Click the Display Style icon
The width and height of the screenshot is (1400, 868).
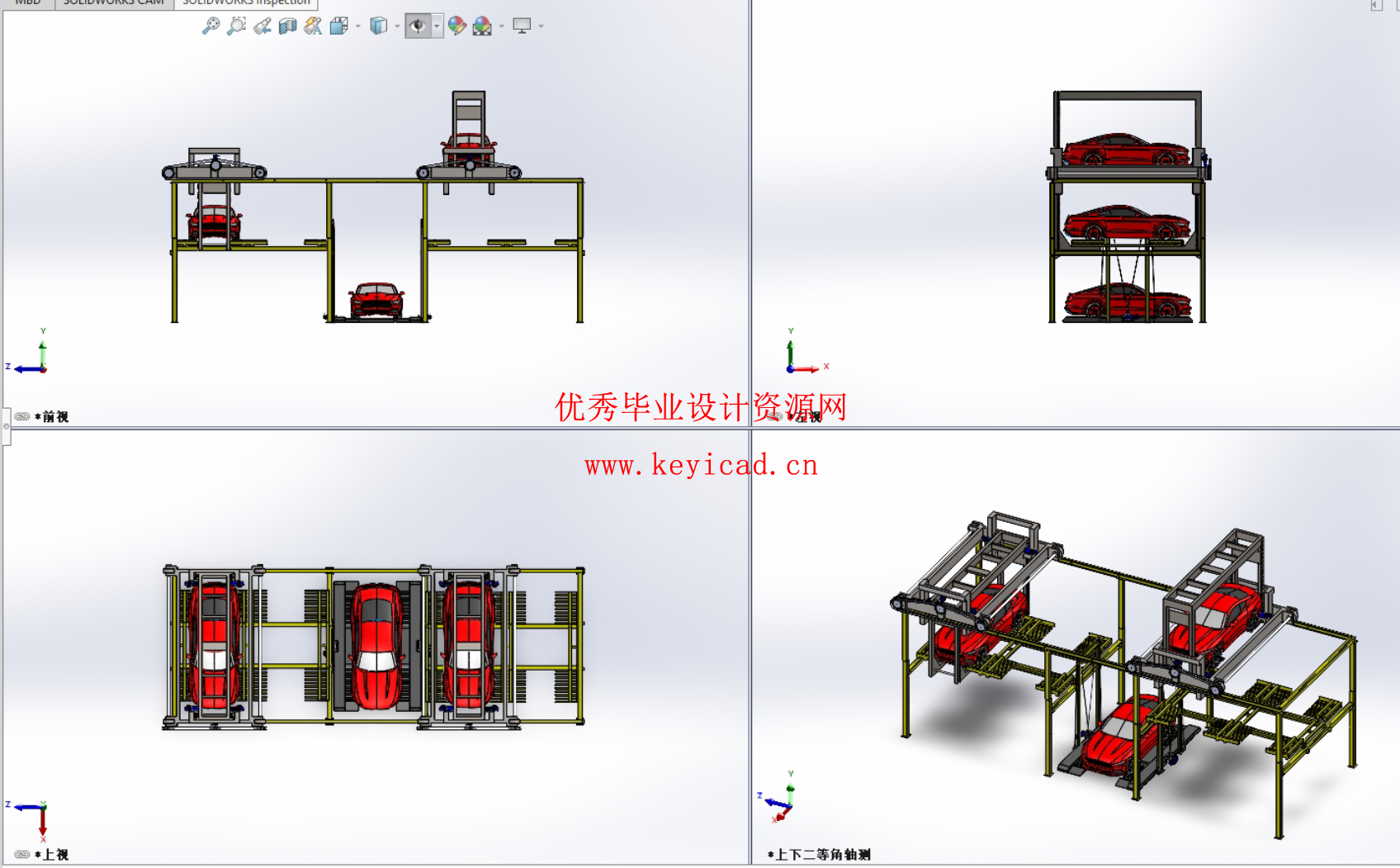tap(379, 26)
